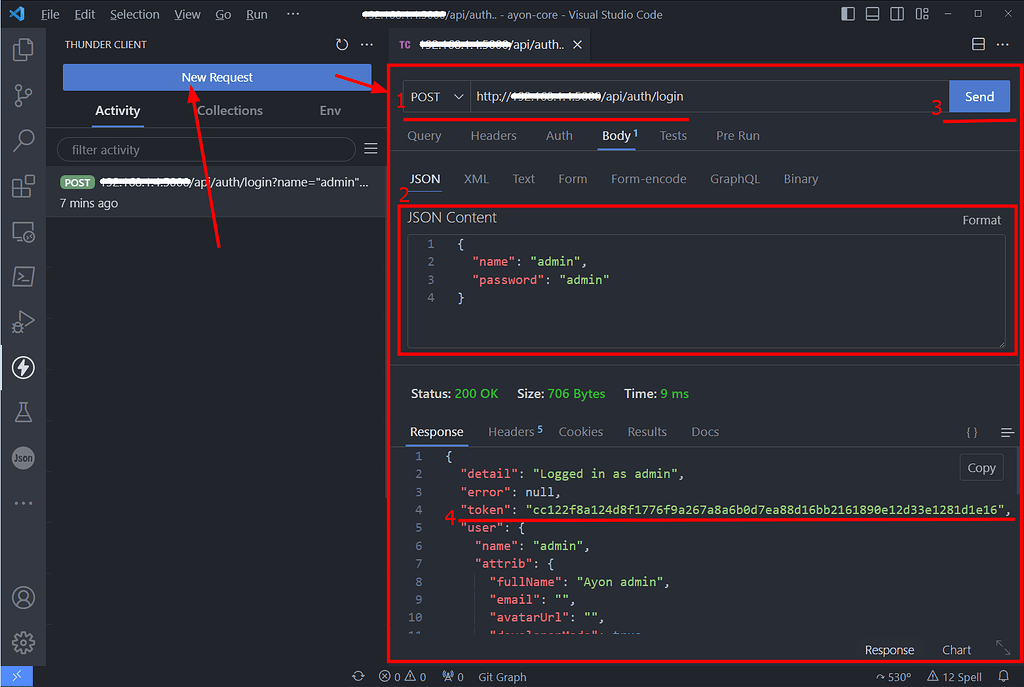Click the New Request button
This screenshot has height=687, width=1024.
click(x=217, y=77)
